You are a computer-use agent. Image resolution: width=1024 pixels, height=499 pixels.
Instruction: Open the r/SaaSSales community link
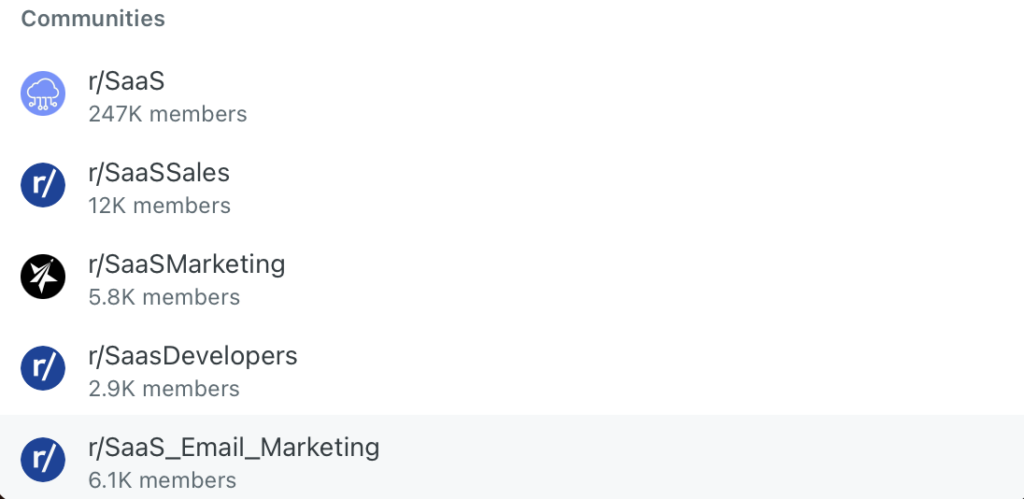coord(159,173)
